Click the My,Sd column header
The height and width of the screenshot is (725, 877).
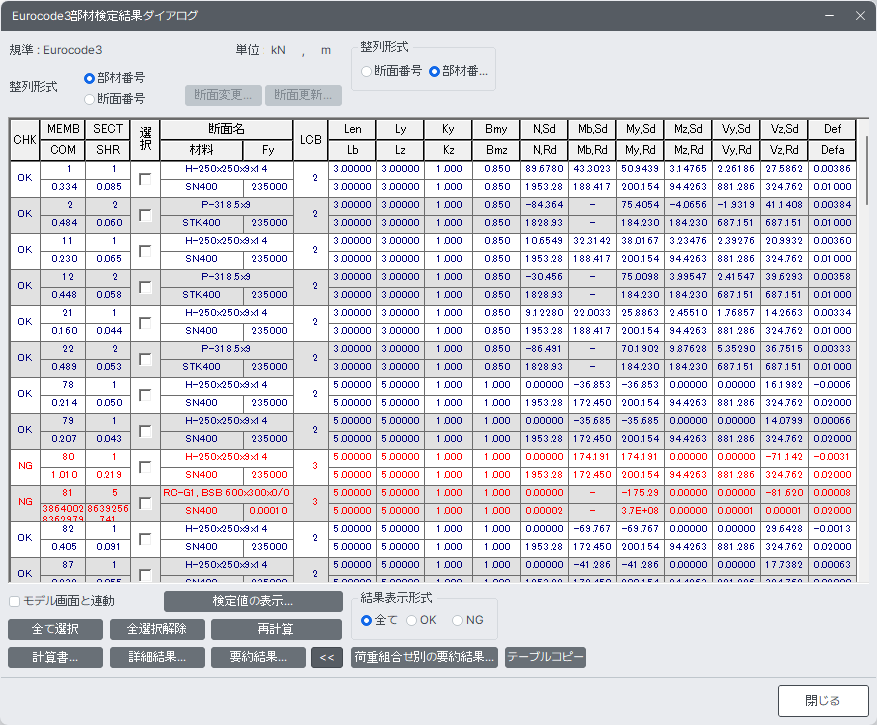pos(640,129)
